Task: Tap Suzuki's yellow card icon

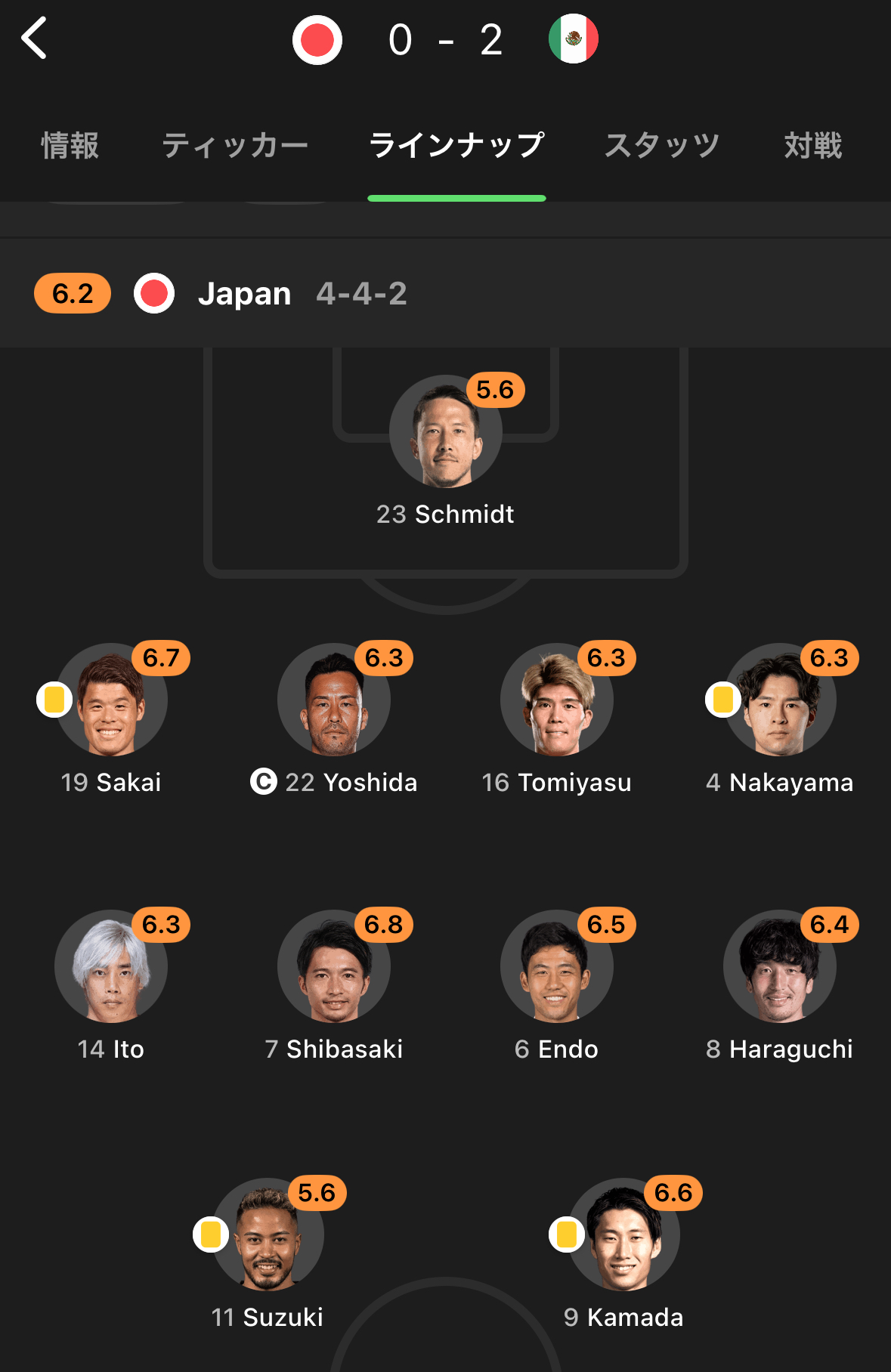Action: click(211, 1234)
